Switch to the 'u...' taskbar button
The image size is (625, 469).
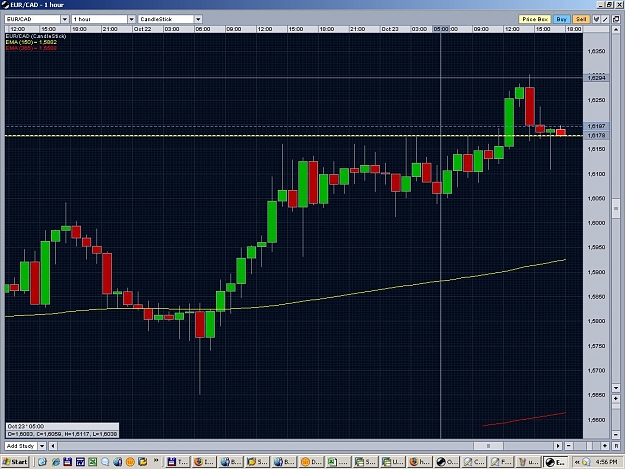(529, 462)
